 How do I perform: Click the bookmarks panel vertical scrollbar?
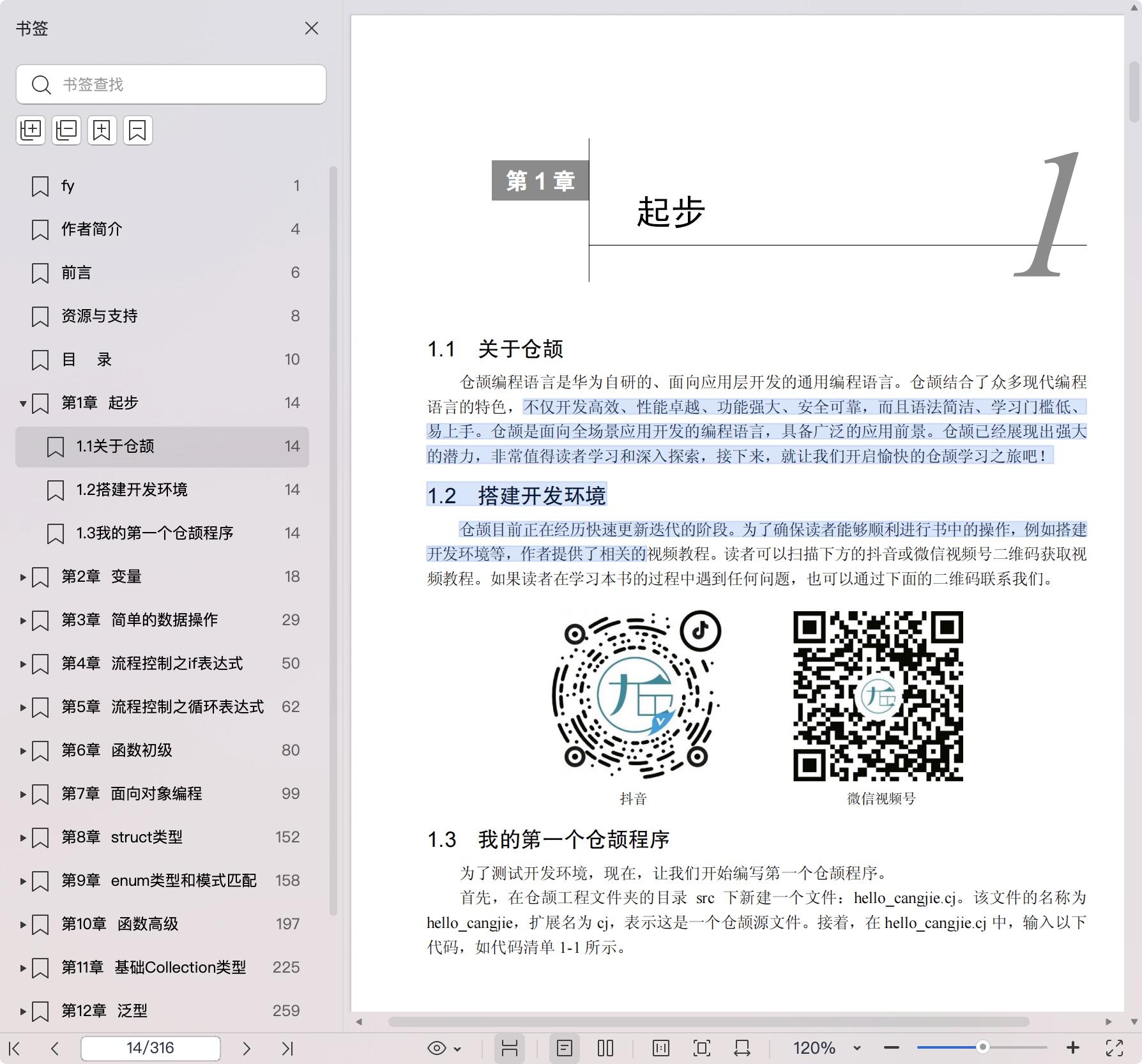tap(333, 541)
